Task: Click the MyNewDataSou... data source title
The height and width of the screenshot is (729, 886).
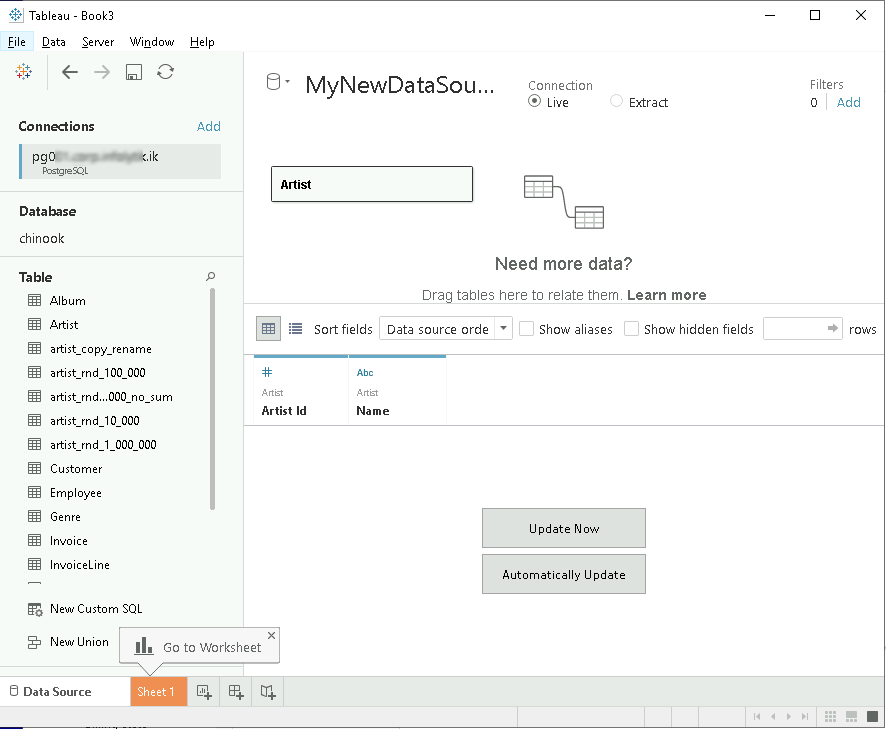Action: pos(399,85)
